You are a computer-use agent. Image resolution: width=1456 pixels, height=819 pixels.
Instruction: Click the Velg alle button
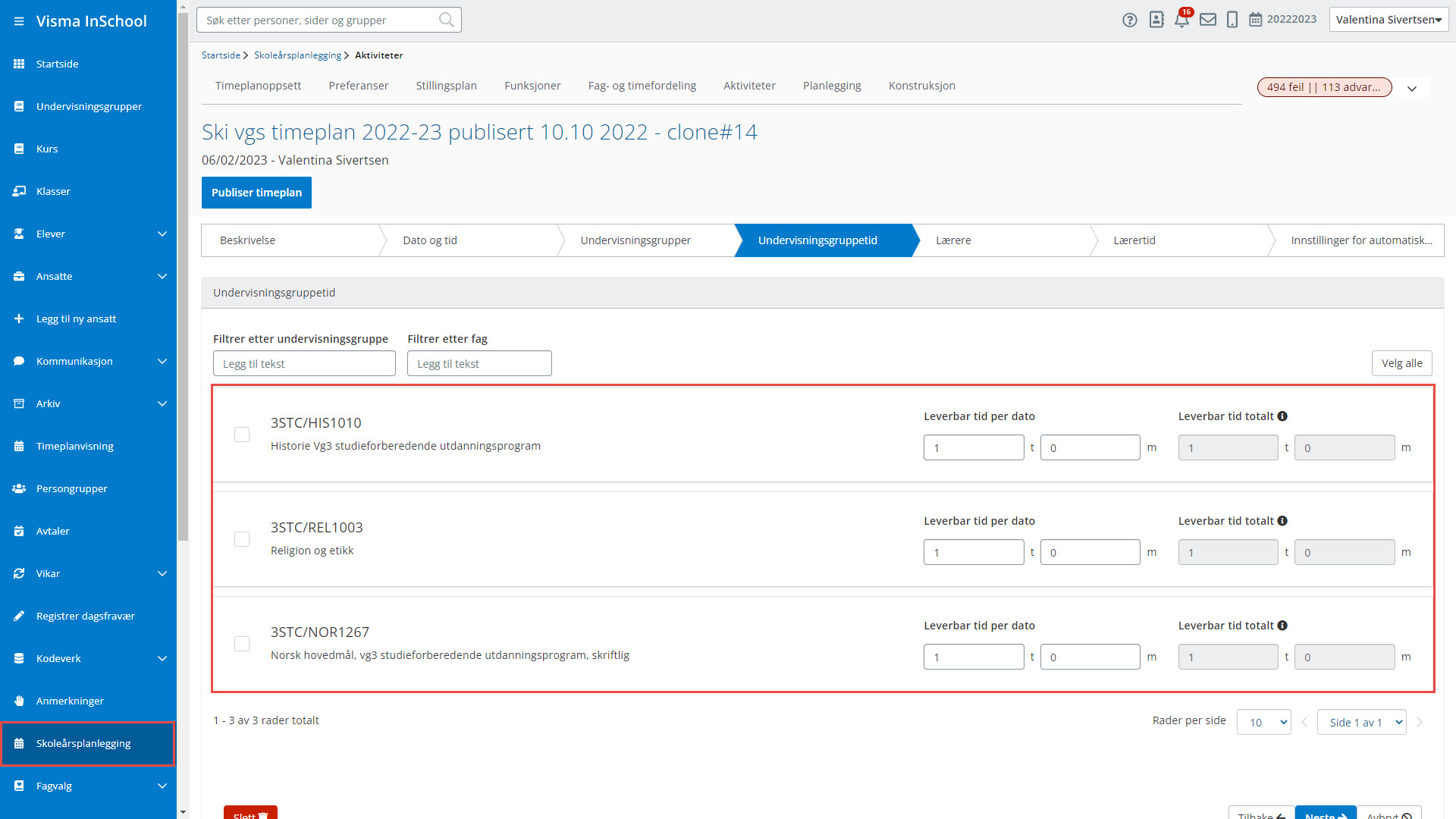coord(1401,363)
